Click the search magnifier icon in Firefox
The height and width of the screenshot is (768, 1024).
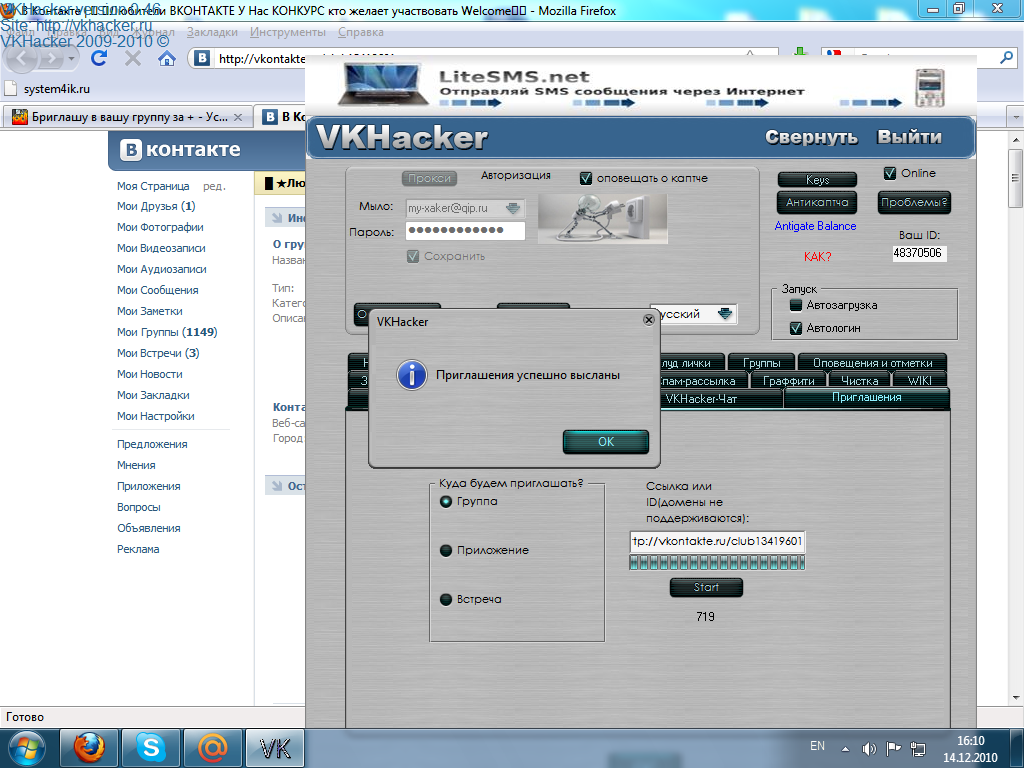pyautogui.click(x=1007, y=58)
